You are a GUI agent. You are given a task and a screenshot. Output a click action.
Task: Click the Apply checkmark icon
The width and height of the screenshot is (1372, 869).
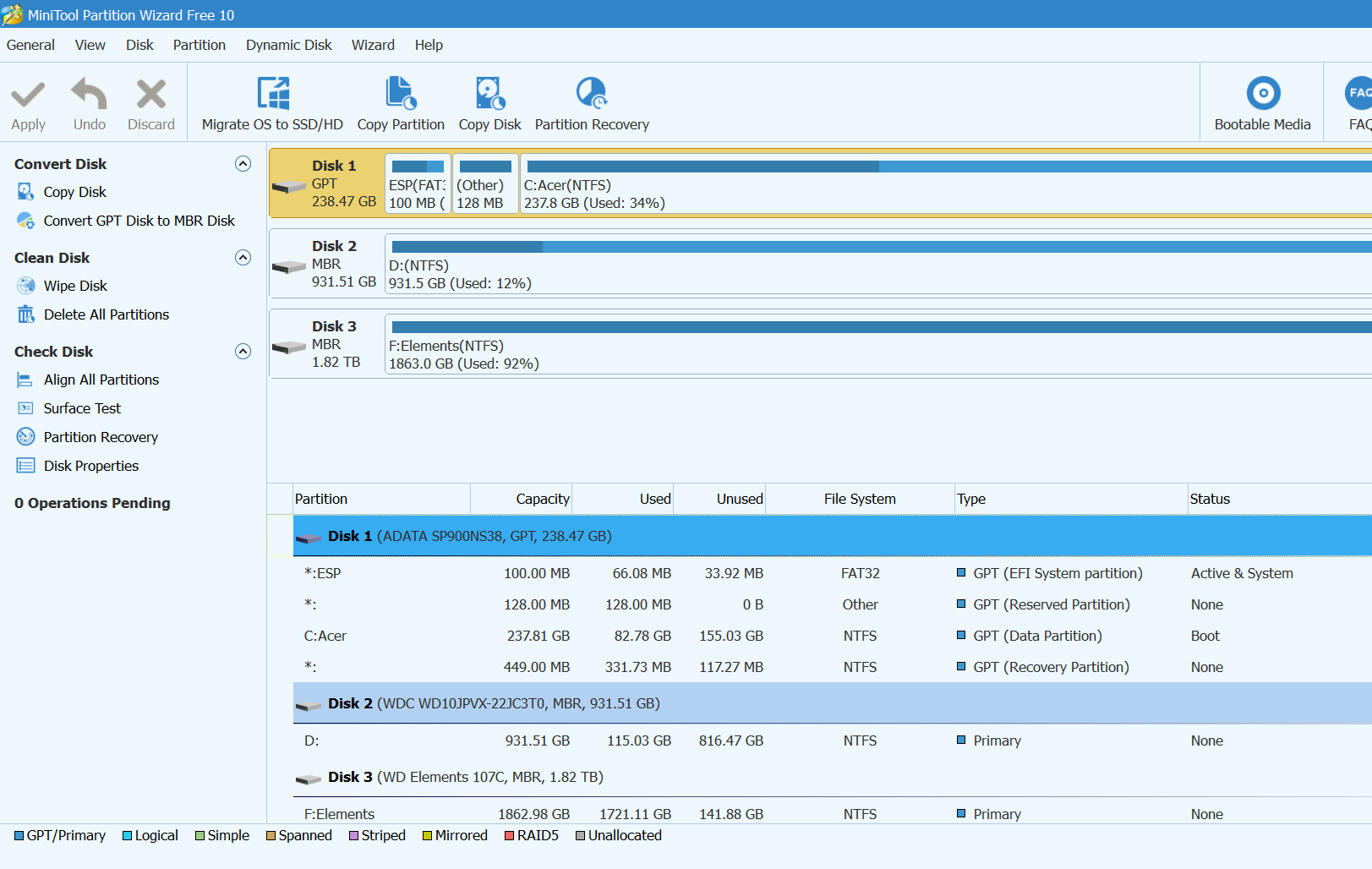[x=28, y=95]
